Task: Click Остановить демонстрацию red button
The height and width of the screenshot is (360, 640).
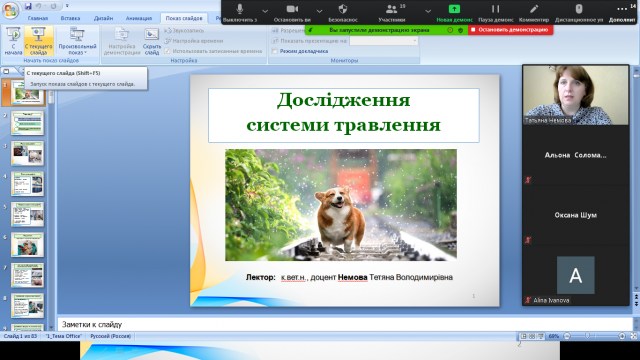Action: (510, 30)
